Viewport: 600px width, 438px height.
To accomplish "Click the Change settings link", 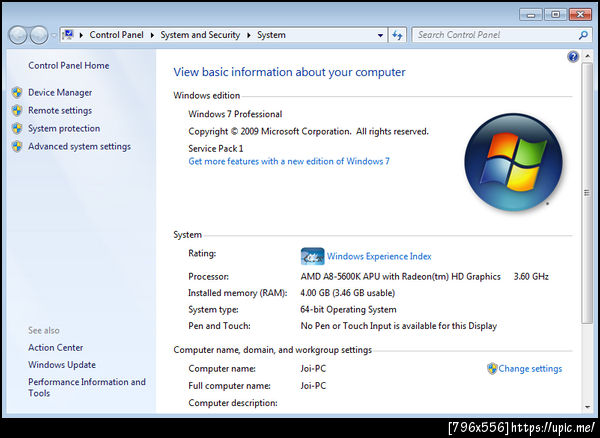I will [530, 369].
